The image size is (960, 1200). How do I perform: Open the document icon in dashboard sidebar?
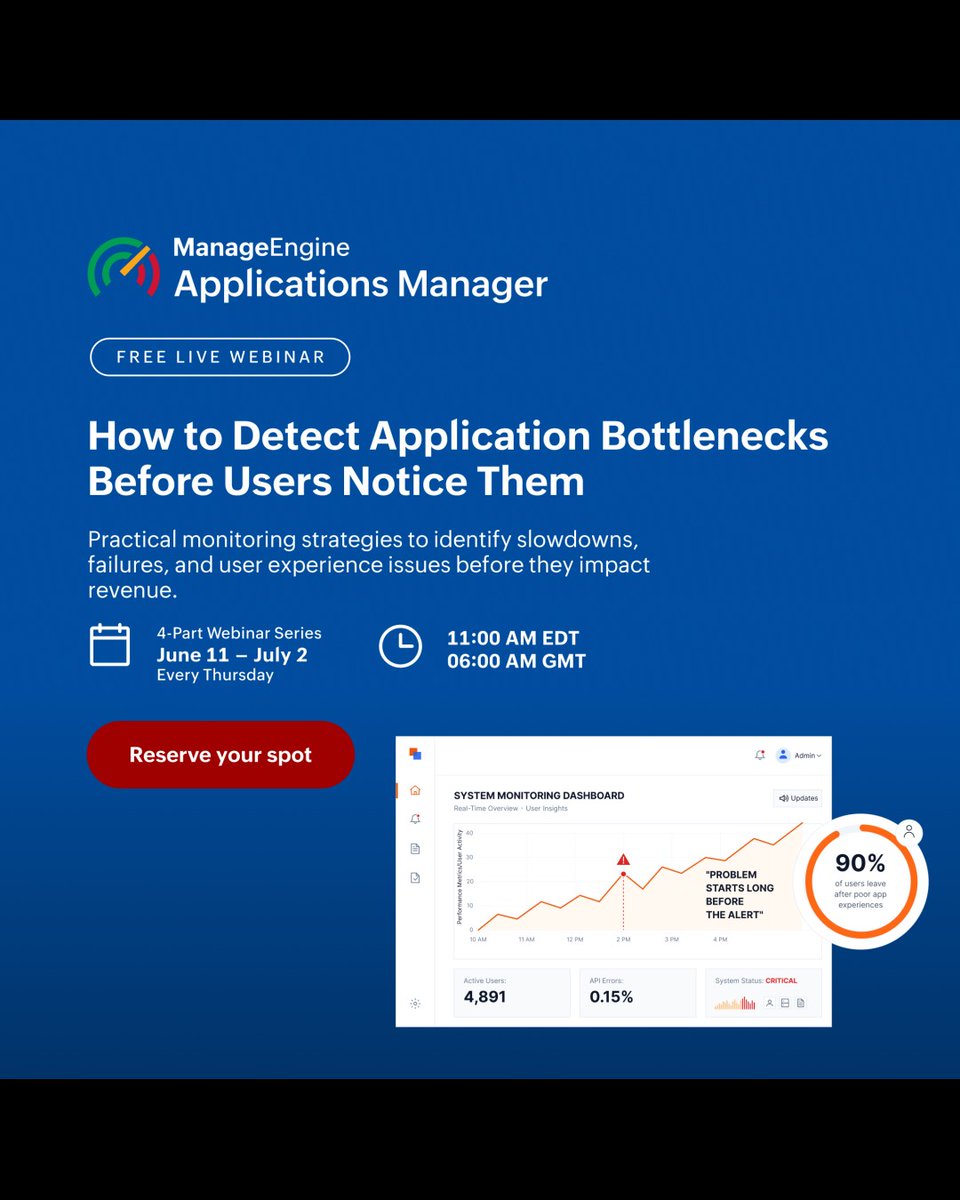pyautogui.click(x=415, y=848)
